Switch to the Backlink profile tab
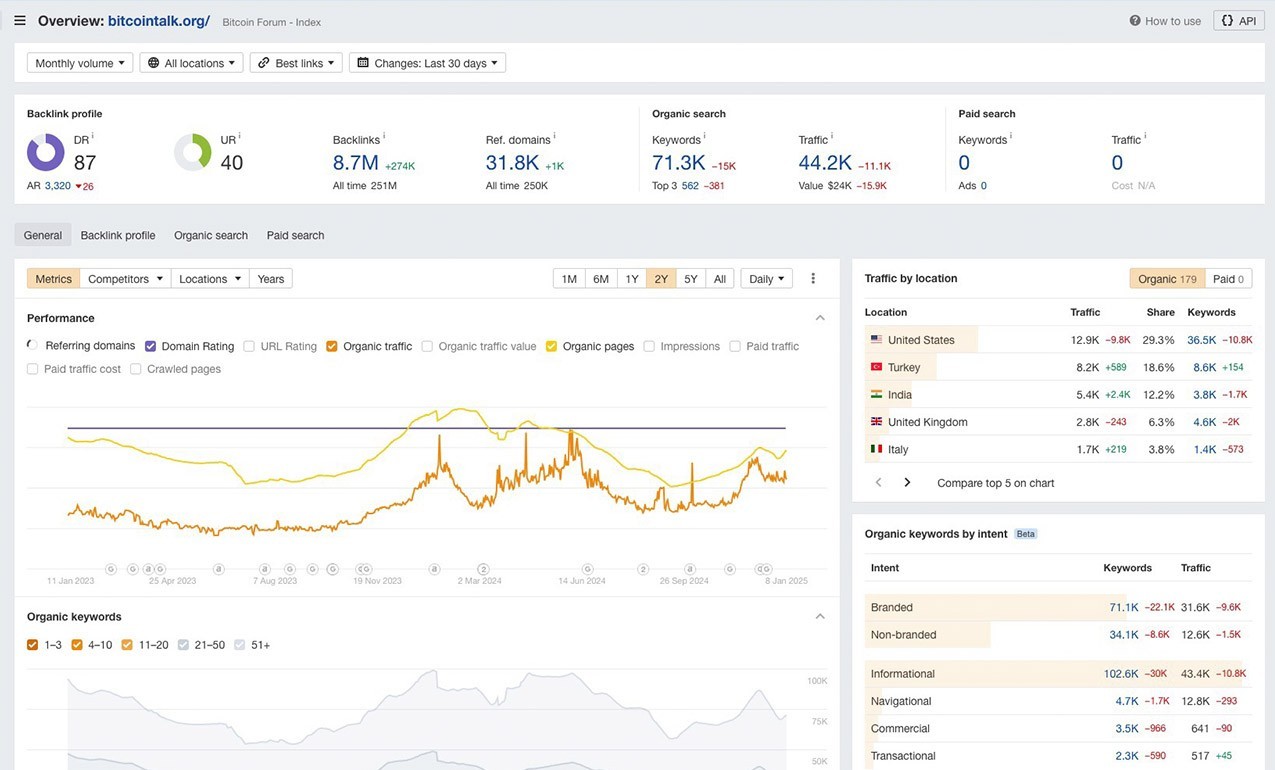Image resolution: width=1275 pixels, height=770 pixels. pos(118,235)
